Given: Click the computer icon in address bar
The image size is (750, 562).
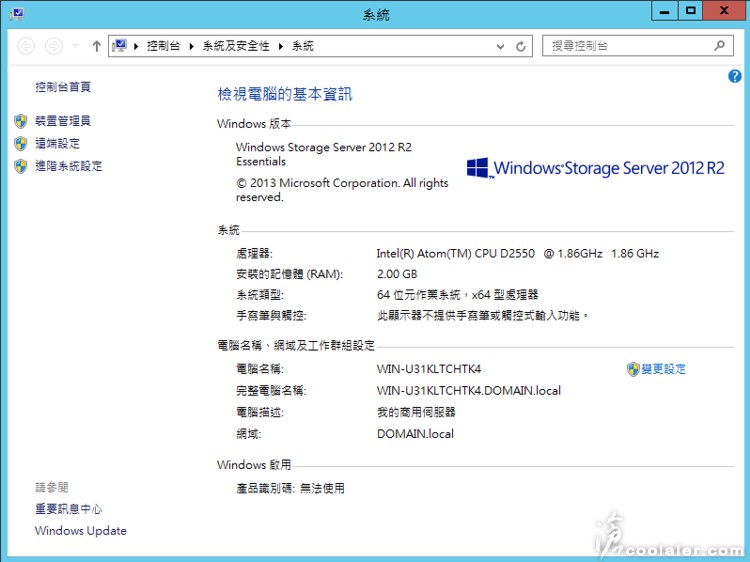Looking at the screenshot, I should point(119,45).
